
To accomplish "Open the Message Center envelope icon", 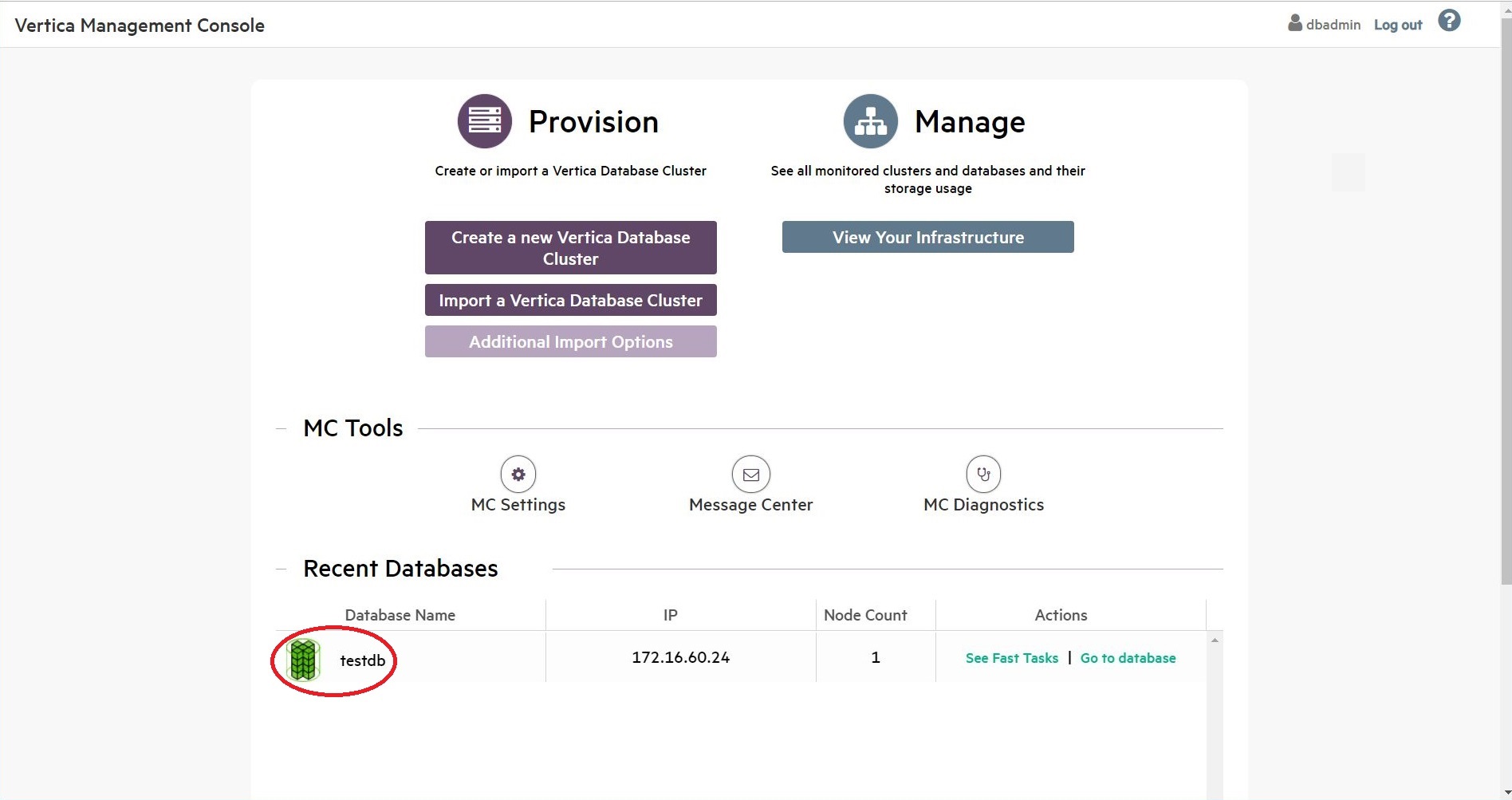I will pos(750,475).
